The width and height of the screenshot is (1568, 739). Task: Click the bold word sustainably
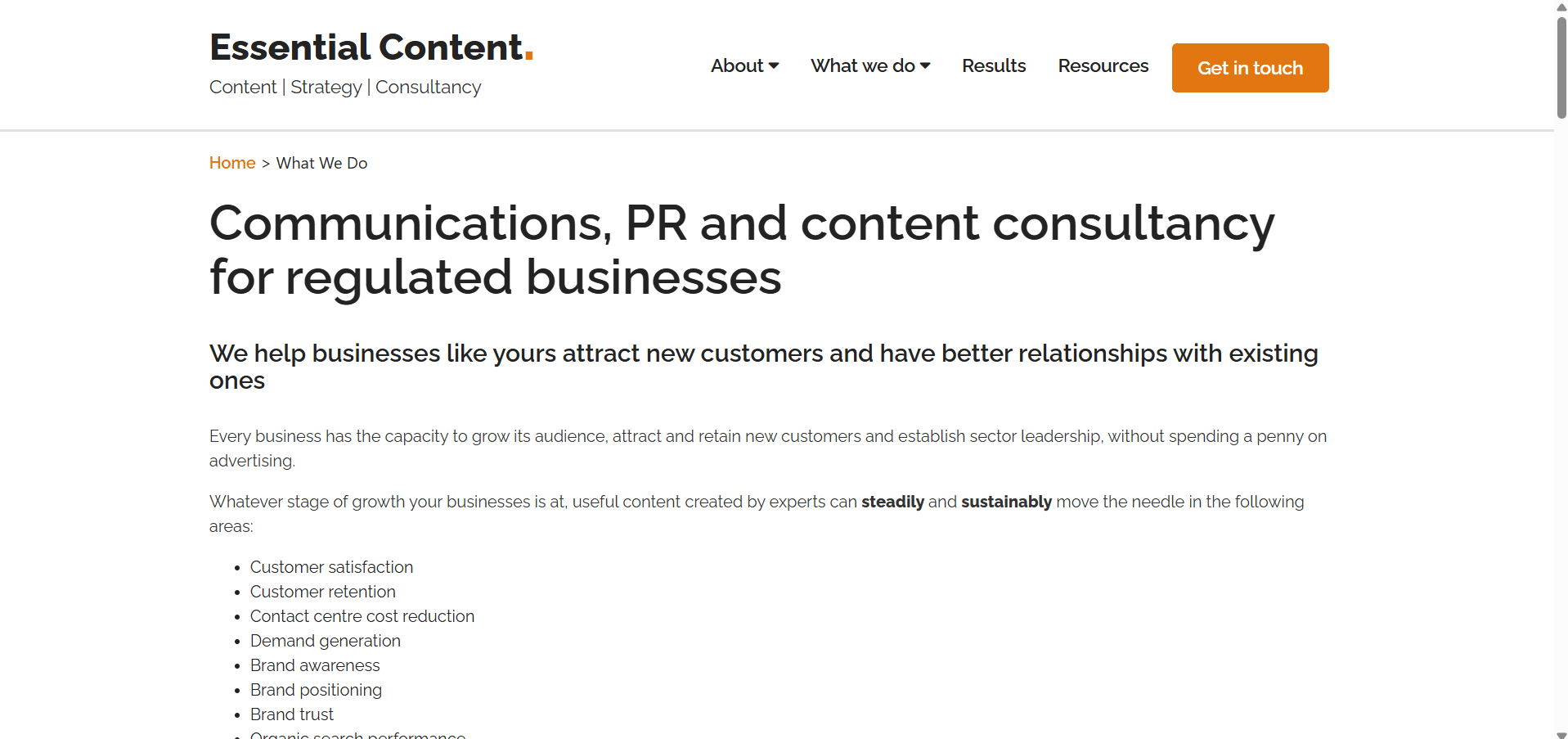point(1006,502)
